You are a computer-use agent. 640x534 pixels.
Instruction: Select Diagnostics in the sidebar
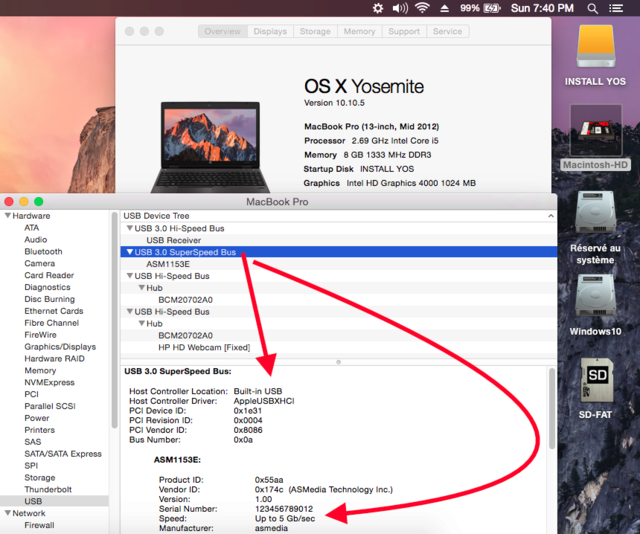click(47, 287)
